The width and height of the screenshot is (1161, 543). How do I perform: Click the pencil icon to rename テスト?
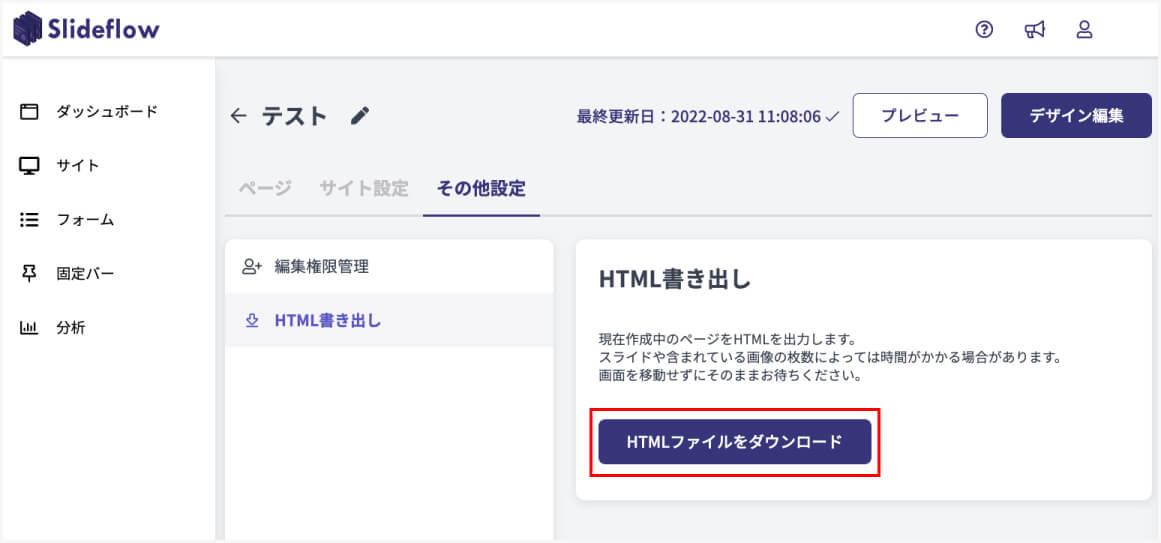pyautogui.click(x=360, y=116)
